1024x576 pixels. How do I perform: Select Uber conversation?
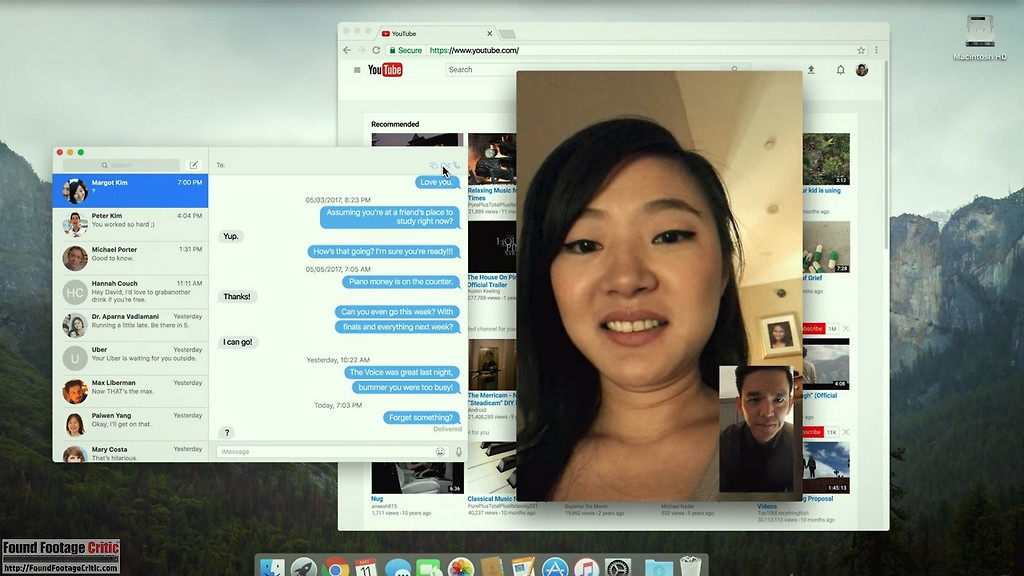[131, 359]
